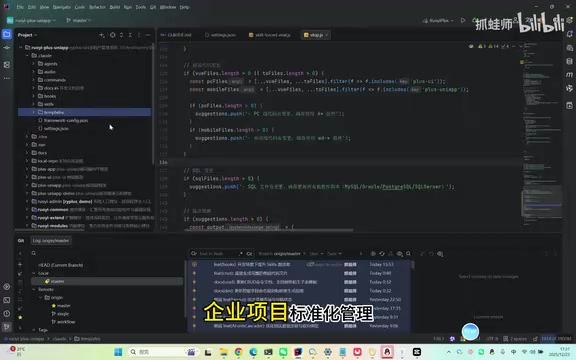The height and width of the screenshot is (360, 576).
Task: Open the Refactor menu
Action: pyautogui.click(x=97, y=7)
